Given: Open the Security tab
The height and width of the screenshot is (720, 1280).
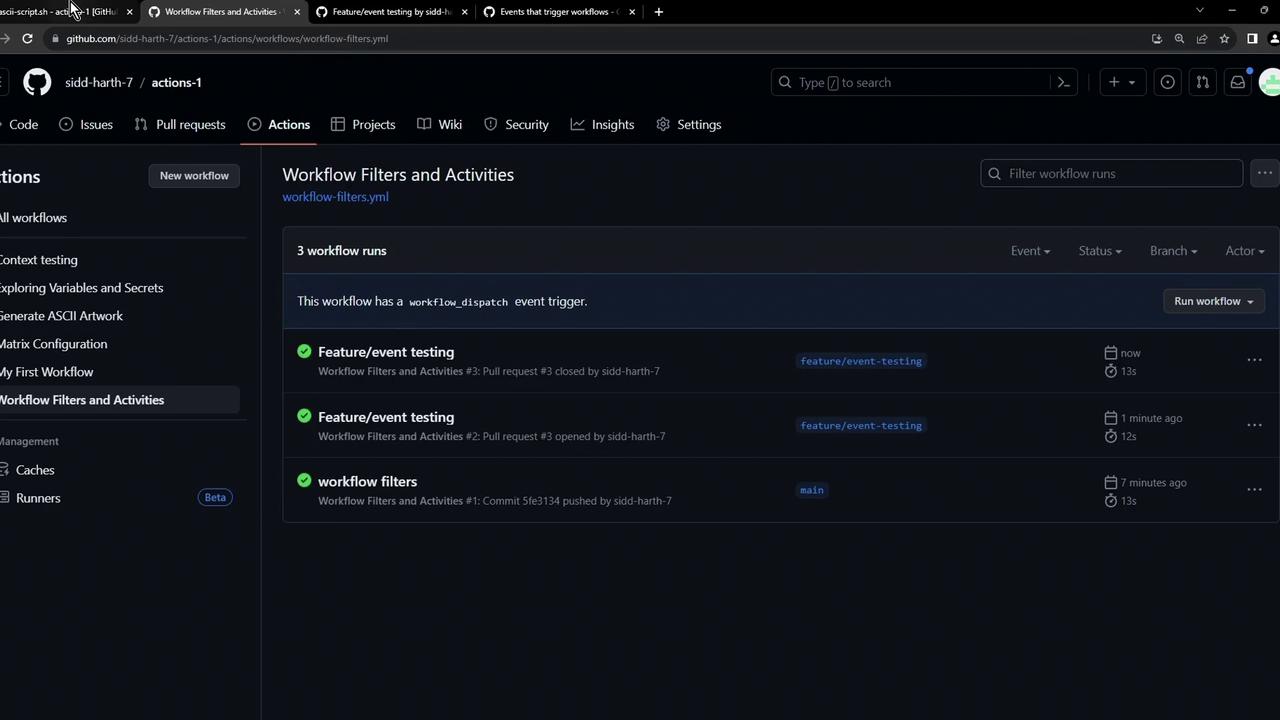Looking at the screenshot, I should (x=516, y=124).
